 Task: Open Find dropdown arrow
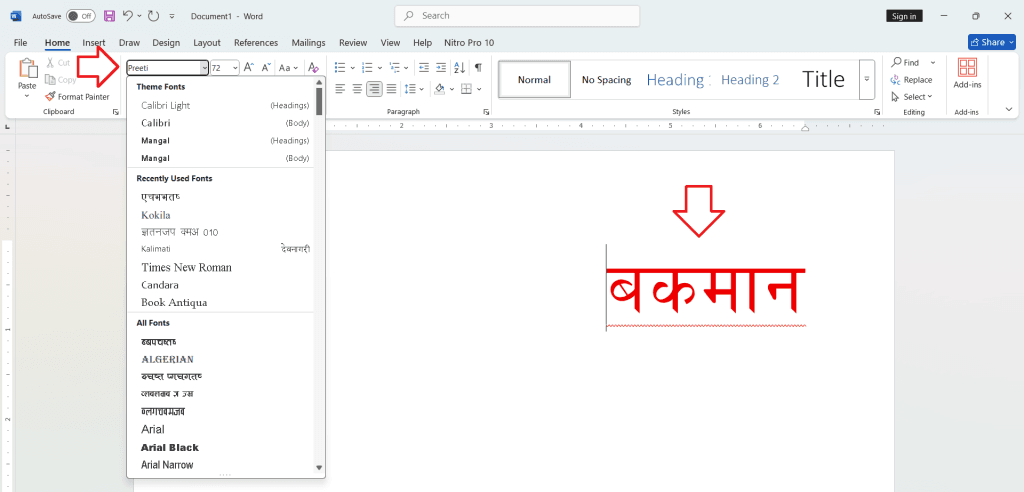click(933, 63)
